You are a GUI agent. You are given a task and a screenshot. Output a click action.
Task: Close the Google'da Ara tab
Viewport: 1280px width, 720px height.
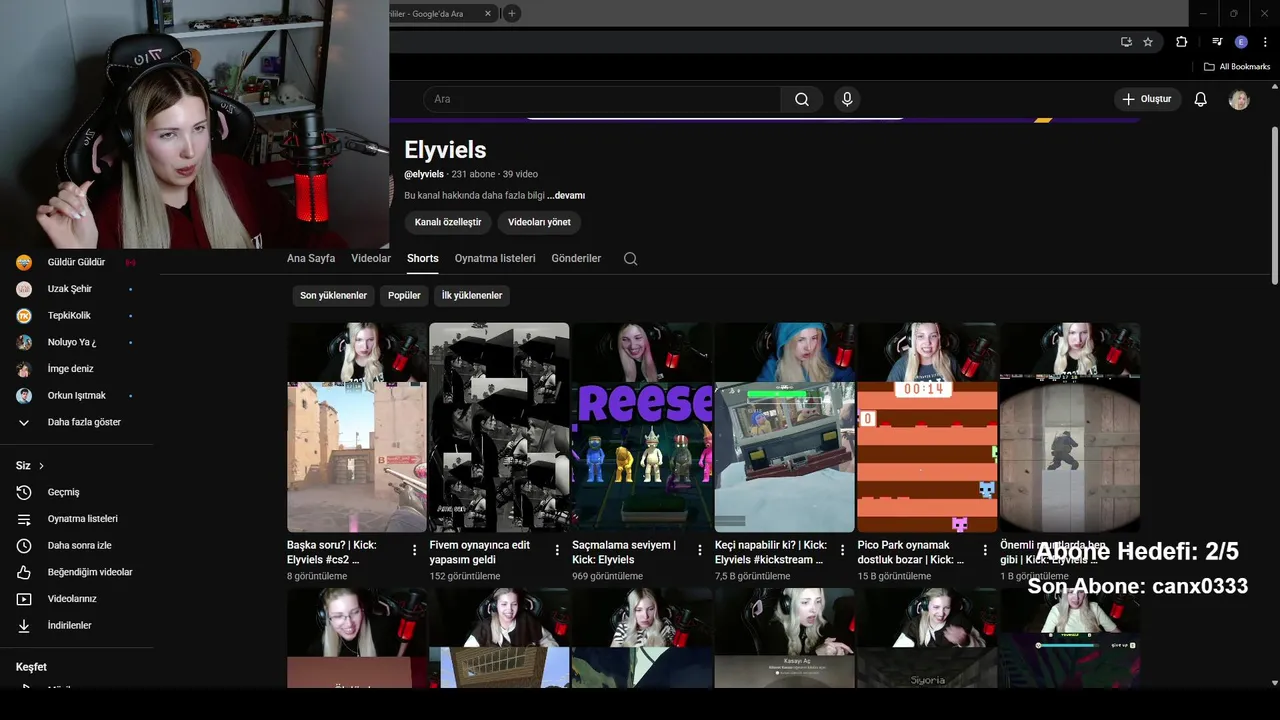488,13
